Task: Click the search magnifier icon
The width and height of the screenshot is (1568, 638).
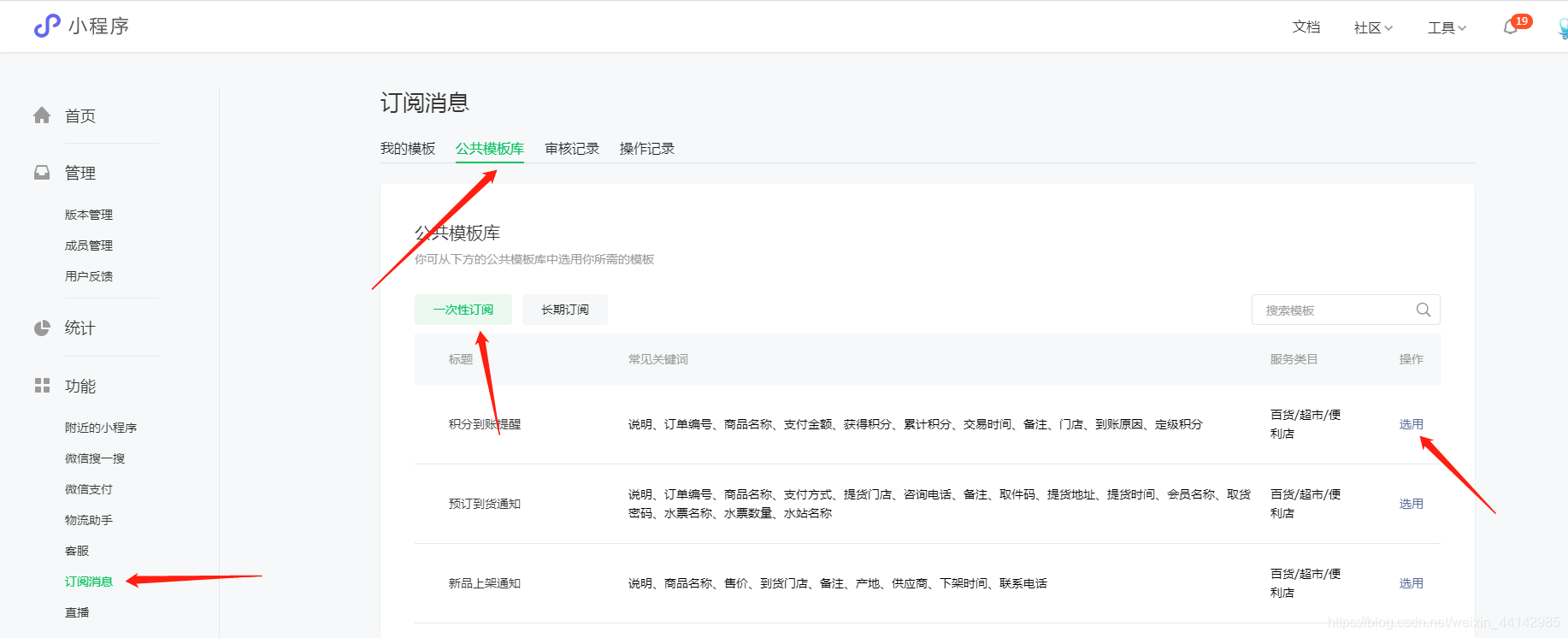Action: point(1424,310)
